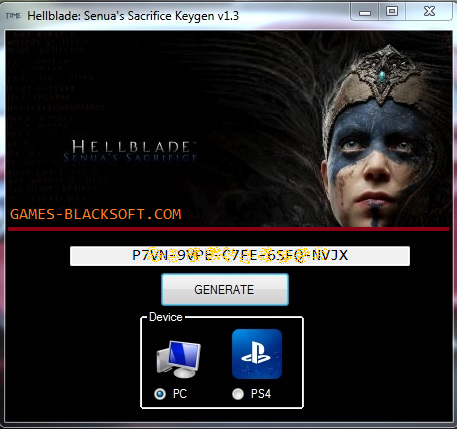
Task: Close the keygen window
Action: (429, 12)
